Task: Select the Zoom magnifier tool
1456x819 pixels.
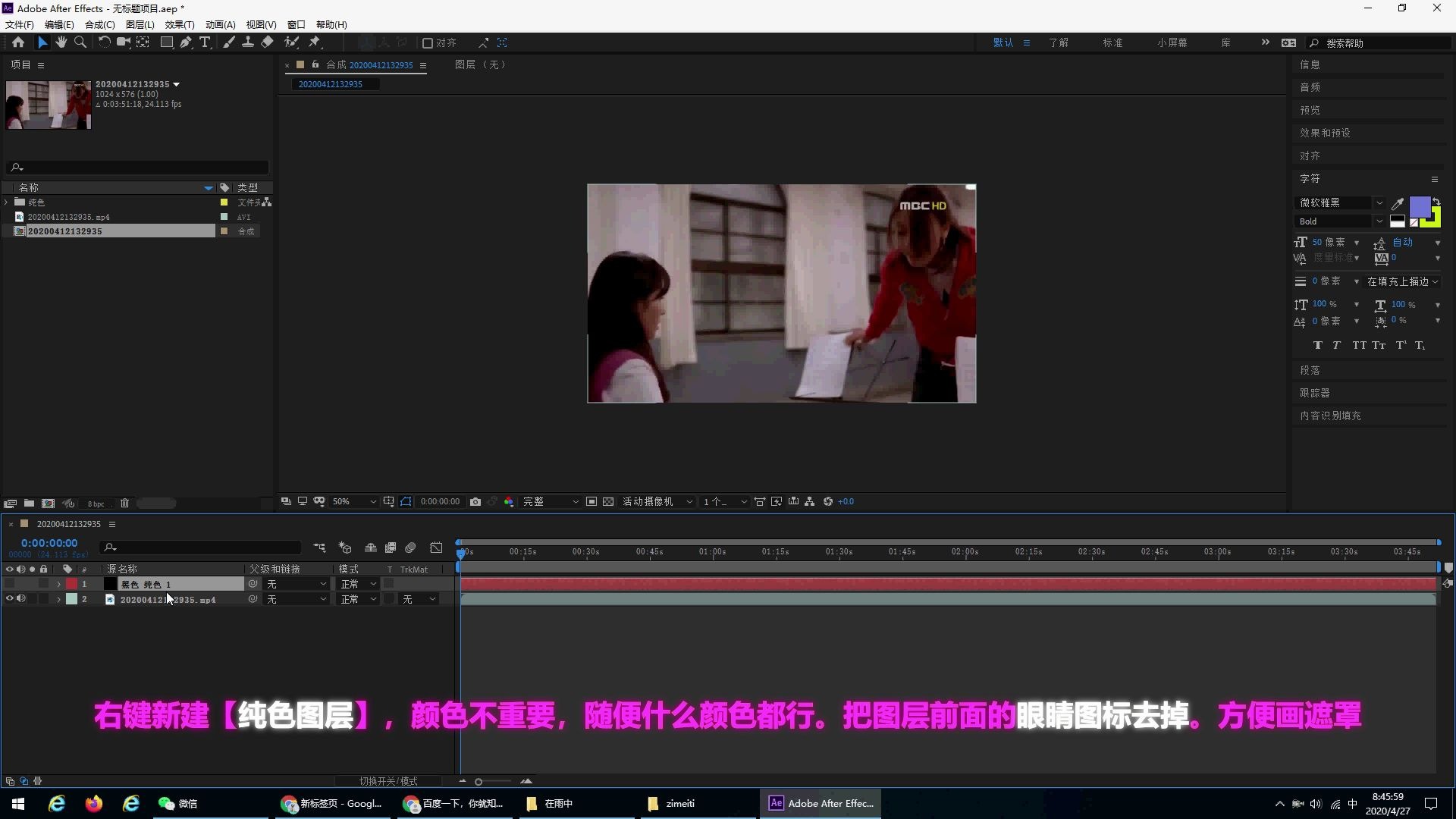Action: click(x=80, y=42)
